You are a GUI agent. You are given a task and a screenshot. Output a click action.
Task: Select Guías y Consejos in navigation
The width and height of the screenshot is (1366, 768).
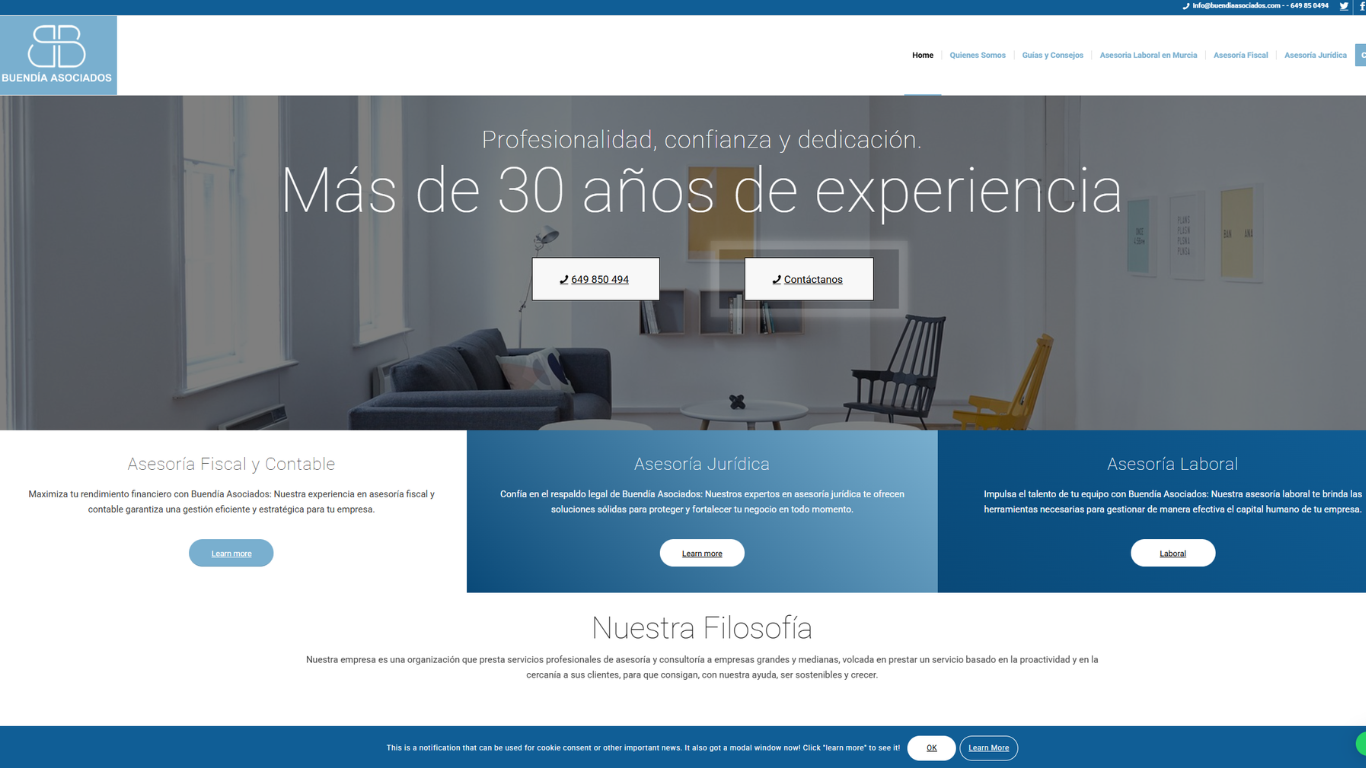pos(1052,55)
